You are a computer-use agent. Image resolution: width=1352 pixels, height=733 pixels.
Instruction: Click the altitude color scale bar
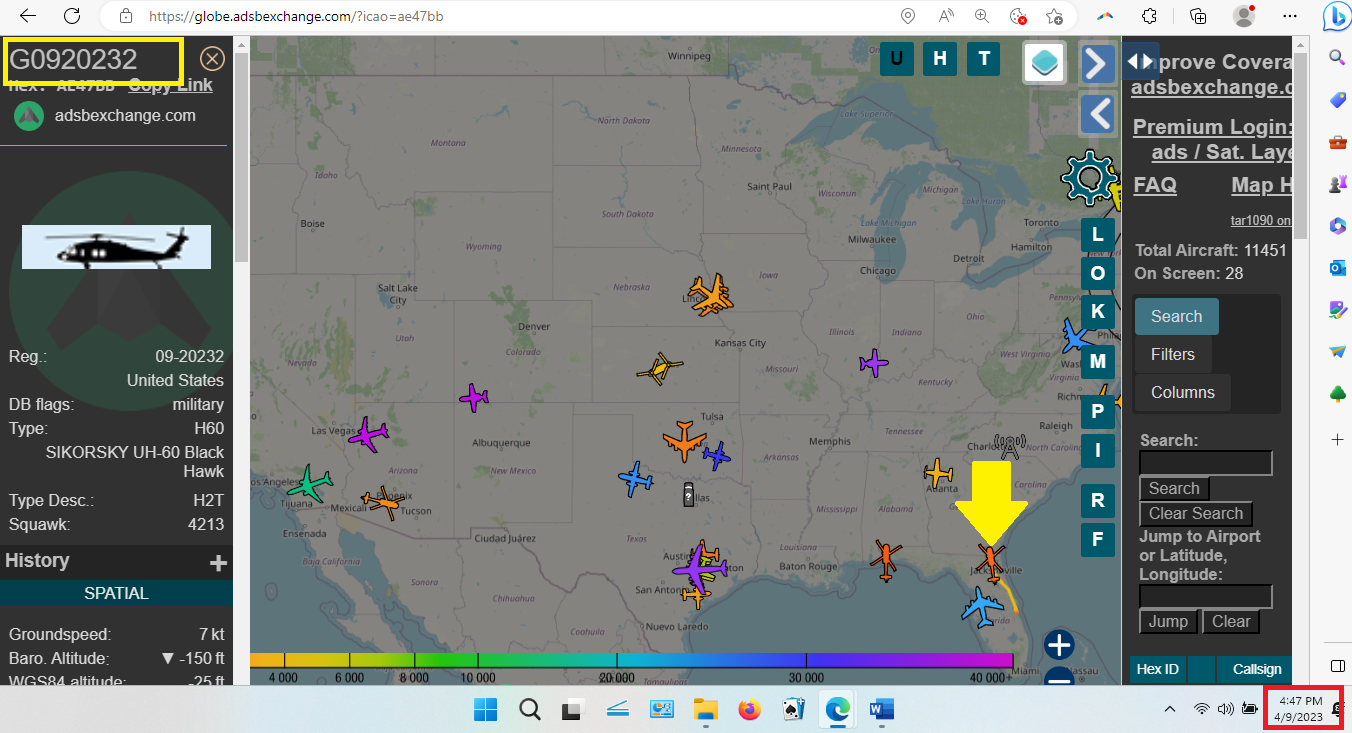(x=631, y=660)
